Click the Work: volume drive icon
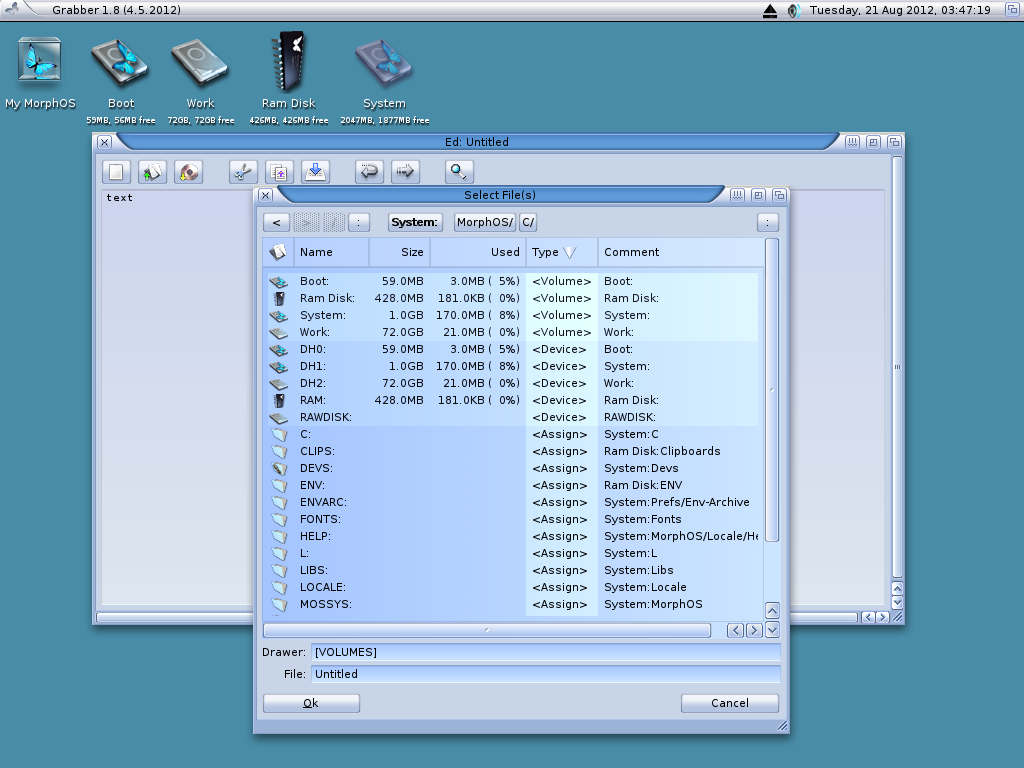Viewport: 1024px width, 768px height. [x=279, y=332]
